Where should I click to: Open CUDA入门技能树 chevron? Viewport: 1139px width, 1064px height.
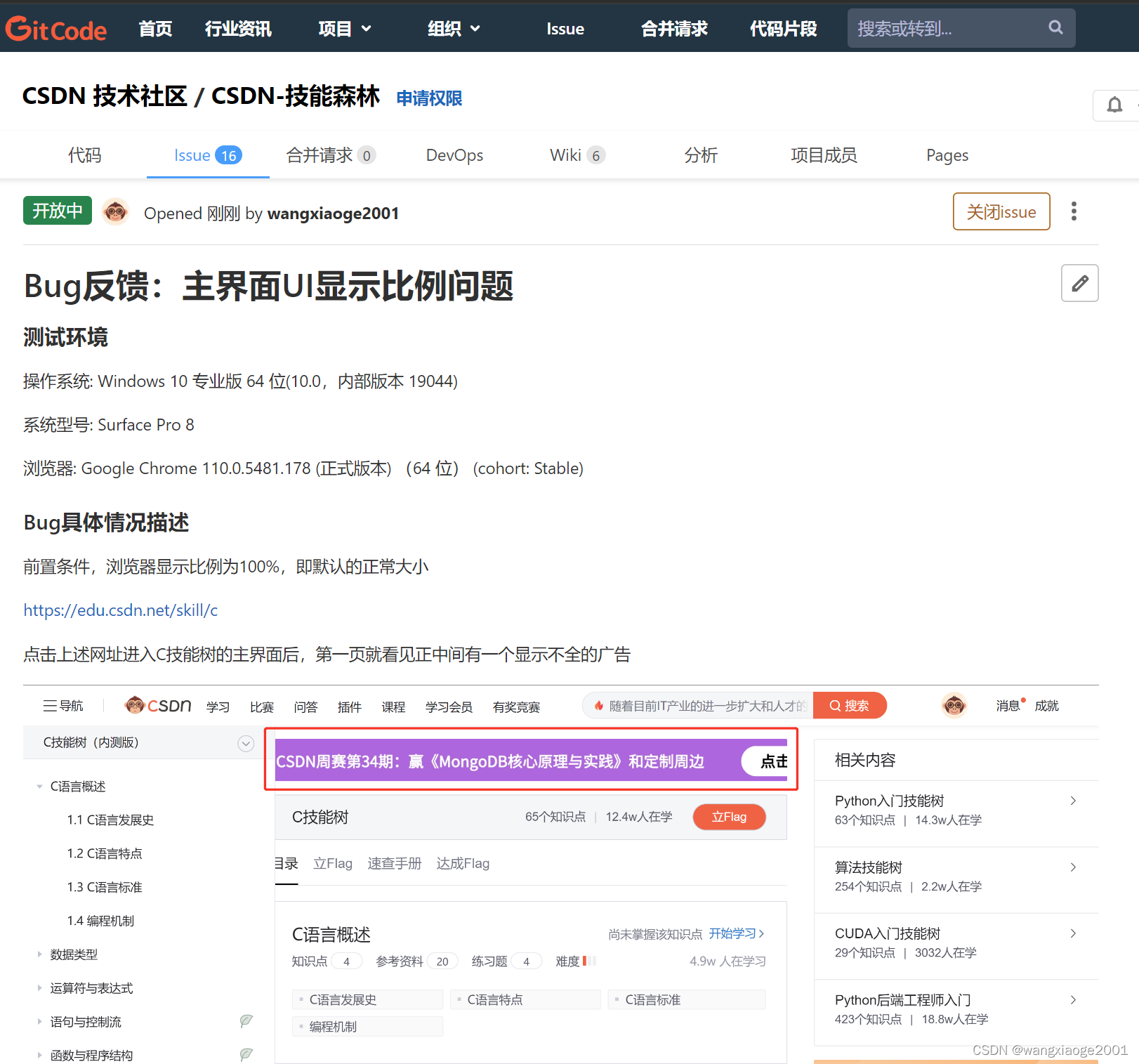(1073, 933)
